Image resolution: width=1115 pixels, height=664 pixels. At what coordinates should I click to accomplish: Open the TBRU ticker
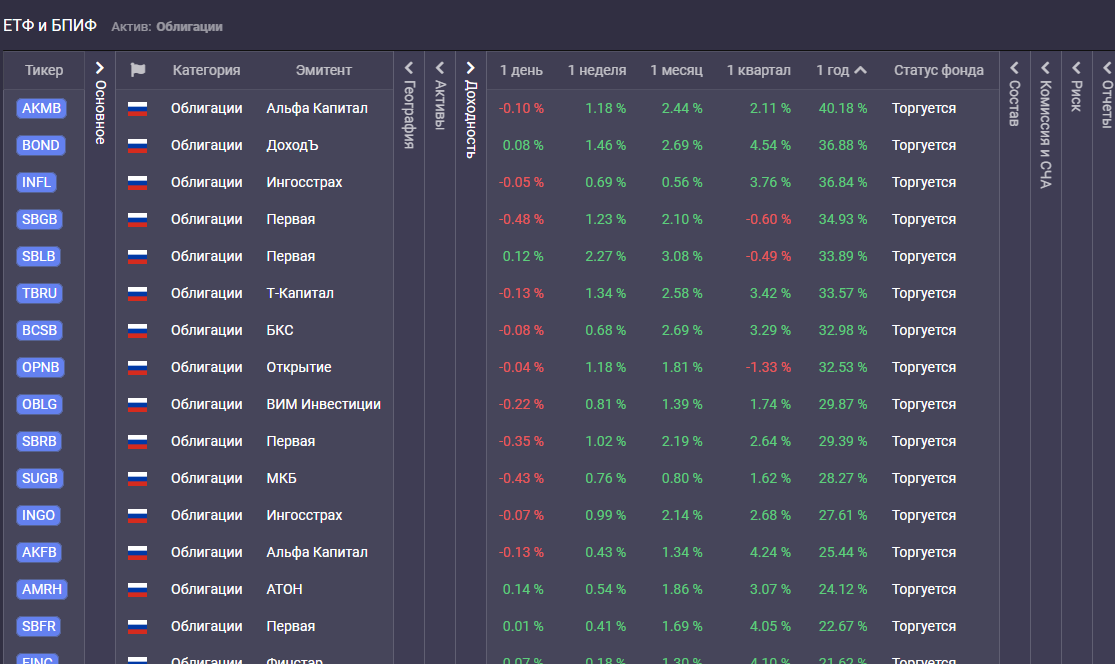39,293
